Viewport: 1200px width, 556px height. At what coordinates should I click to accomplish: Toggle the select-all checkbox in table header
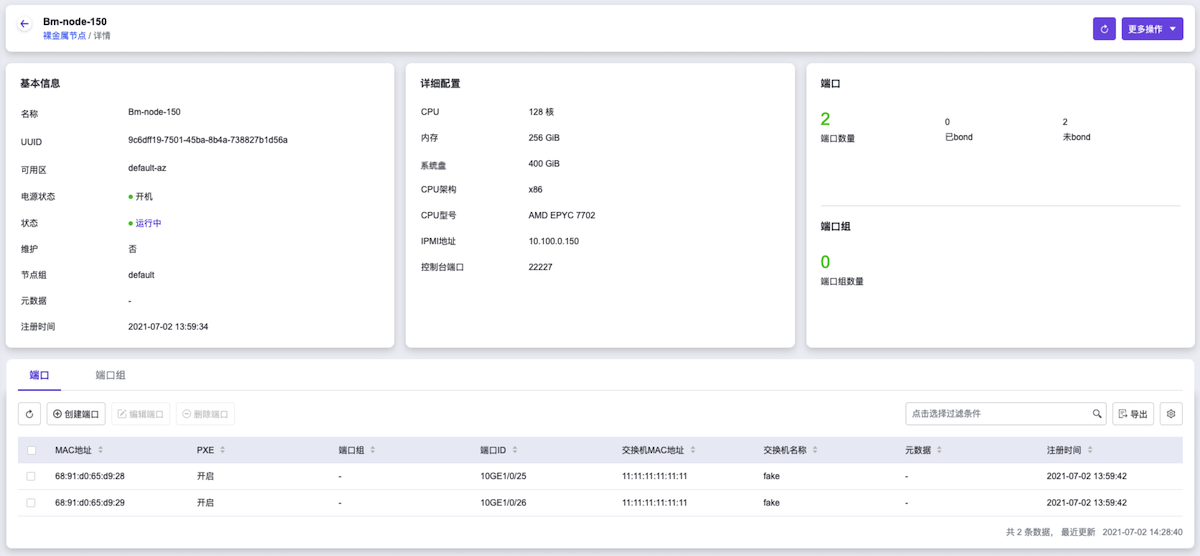pos(31,450)
